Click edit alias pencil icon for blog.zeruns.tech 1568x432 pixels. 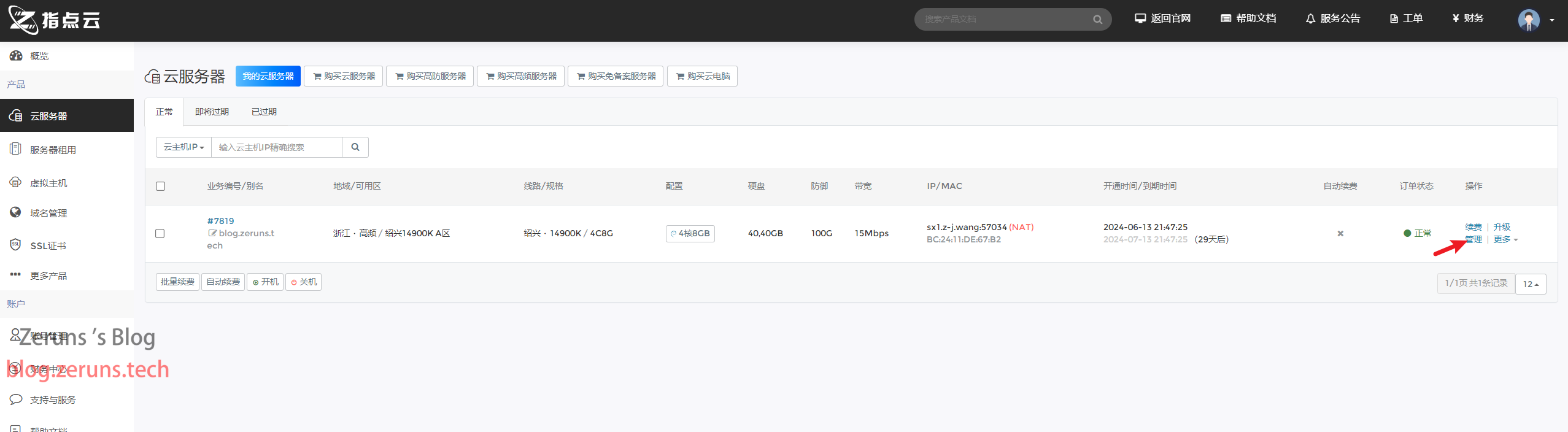(x=212, y=233)
